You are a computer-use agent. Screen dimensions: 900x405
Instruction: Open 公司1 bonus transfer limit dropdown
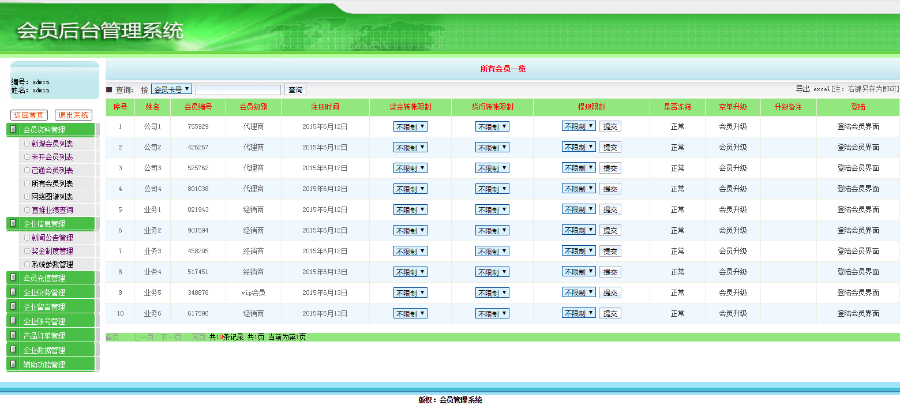[410, 127]
